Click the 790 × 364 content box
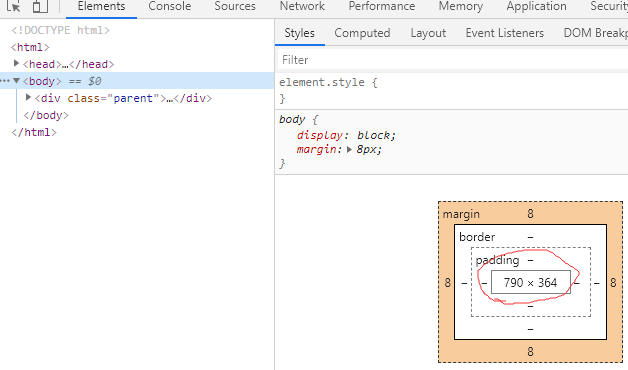Viewport: 628px width, 370px height. click(530, 282)
